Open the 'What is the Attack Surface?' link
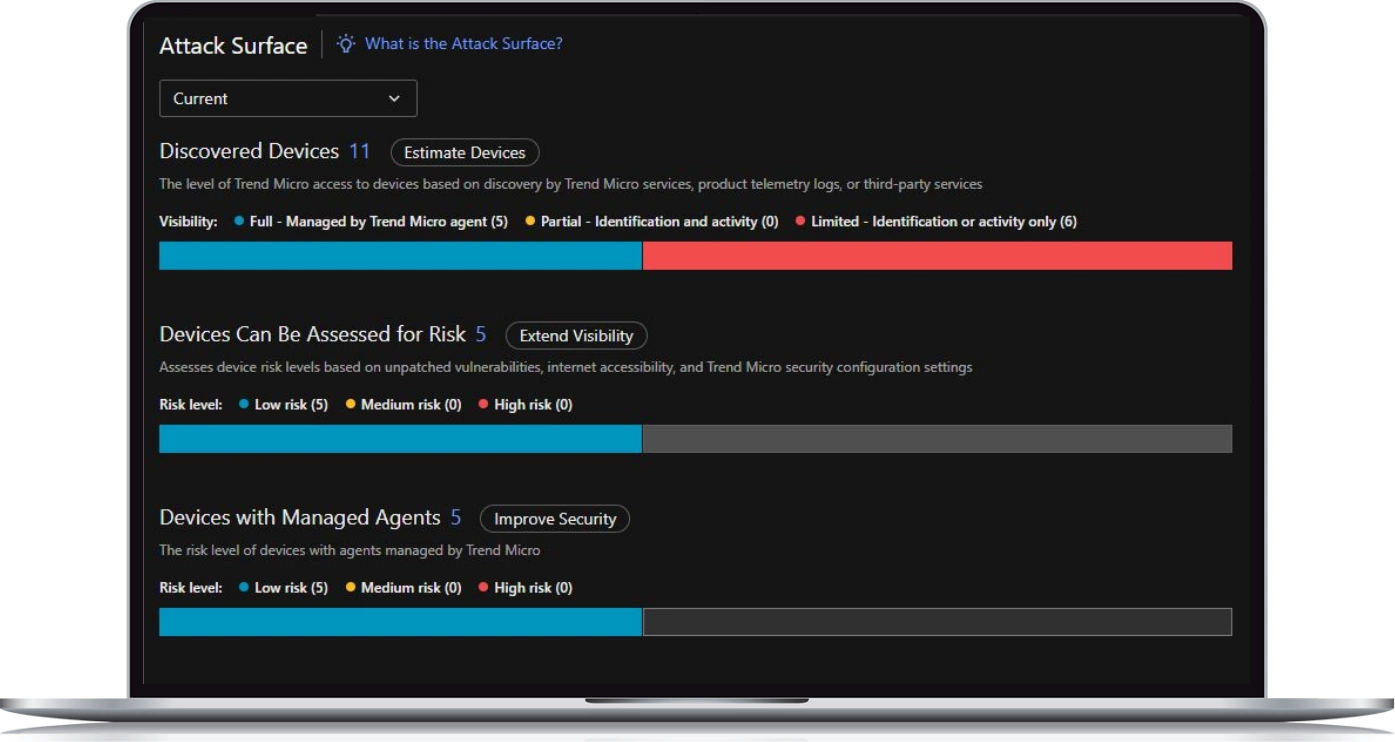Image resolution: width=1395 pixels, height=742 pixels. 463,44
